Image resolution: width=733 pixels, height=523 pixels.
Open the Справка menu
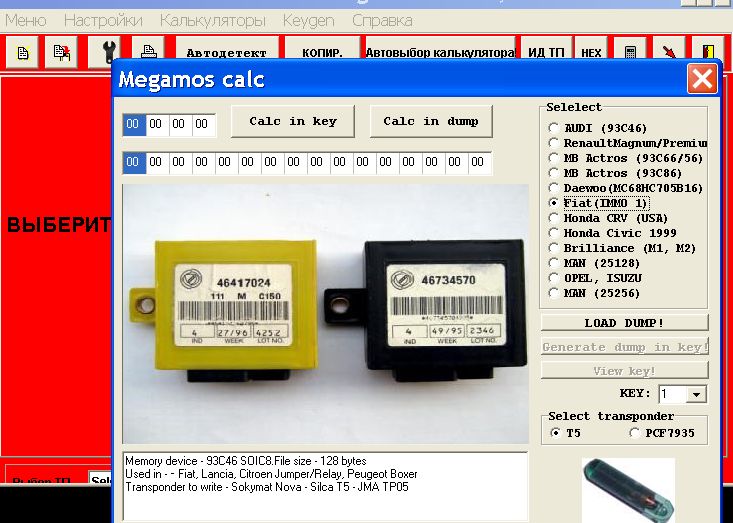tap(382, 21)
